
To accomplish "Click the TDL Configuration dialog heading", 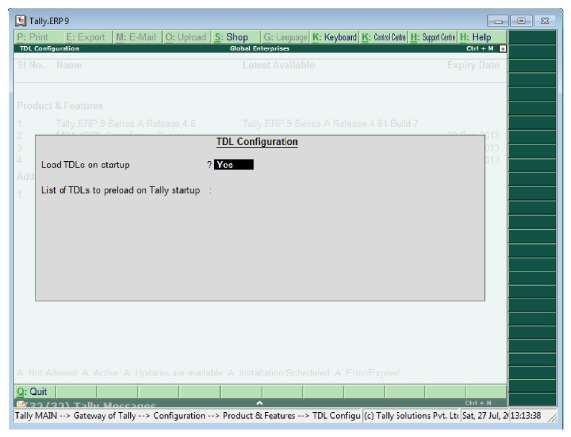I will [257, 142].
